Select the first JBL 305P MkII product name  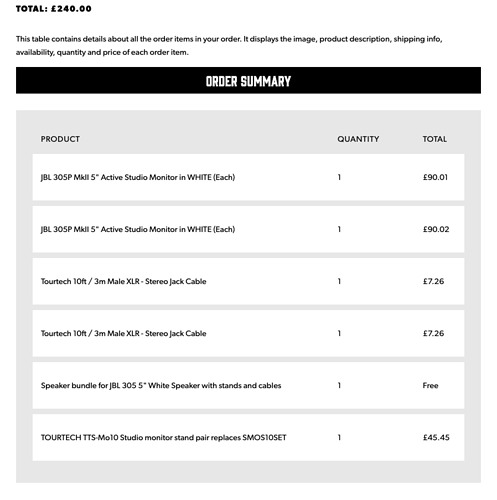[x=138, y=177]
